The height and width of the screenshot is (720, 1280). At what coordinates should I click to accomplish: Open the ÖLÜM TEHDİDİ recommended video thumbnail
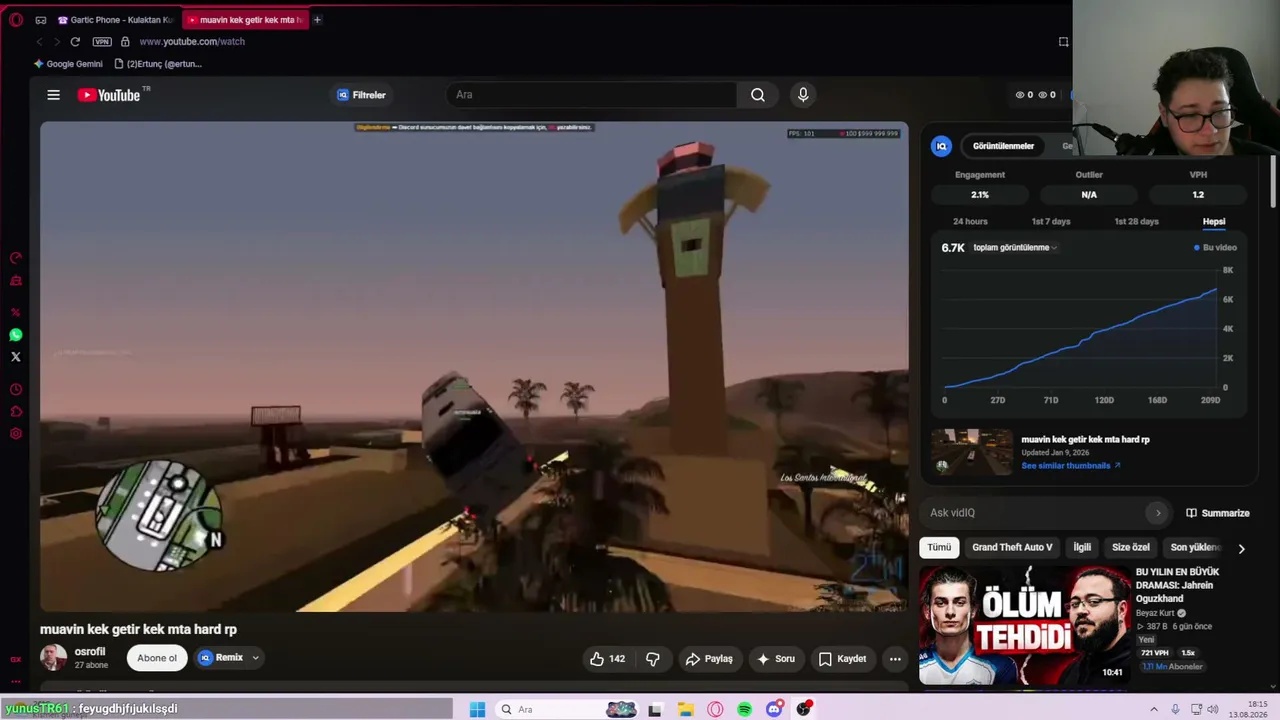(1024, 625)
